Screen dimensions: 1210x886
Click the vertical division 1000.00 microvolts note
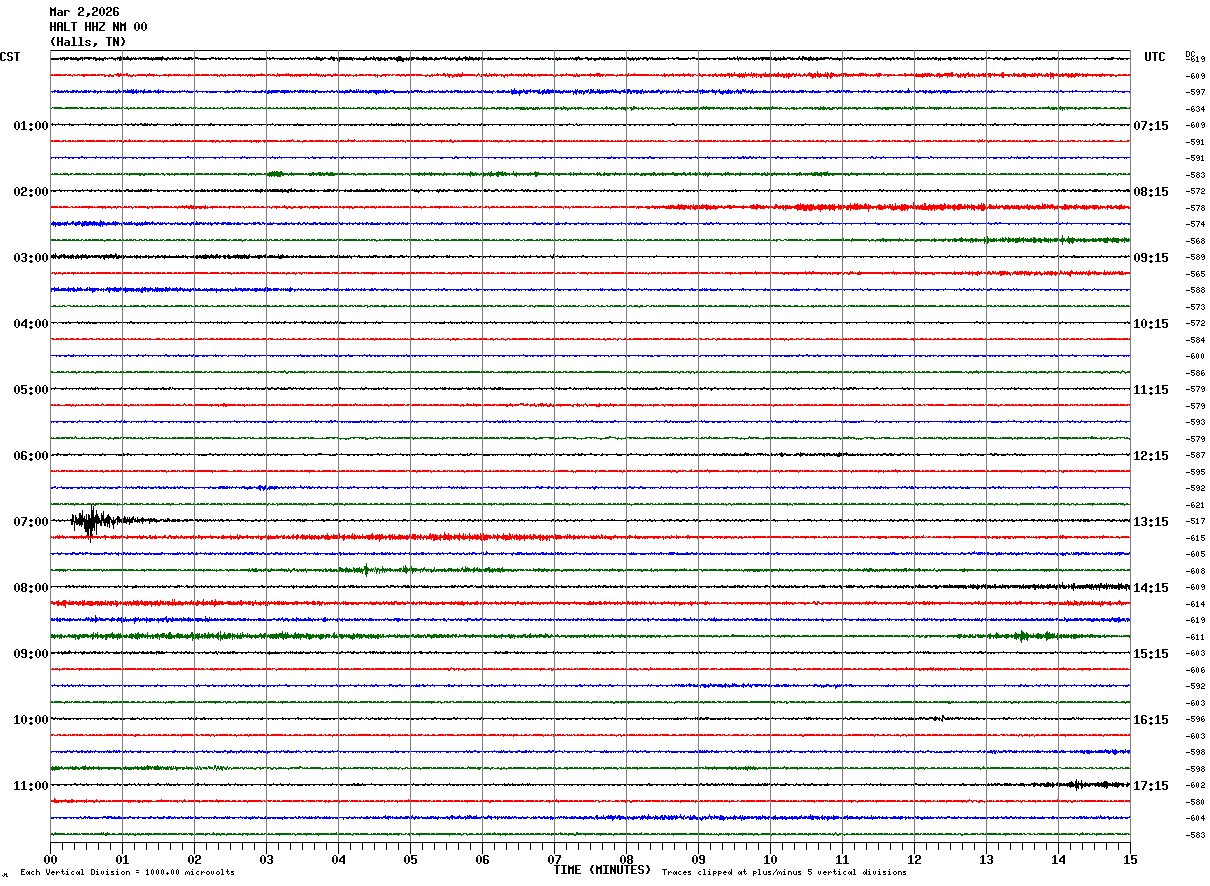[127, 873]
